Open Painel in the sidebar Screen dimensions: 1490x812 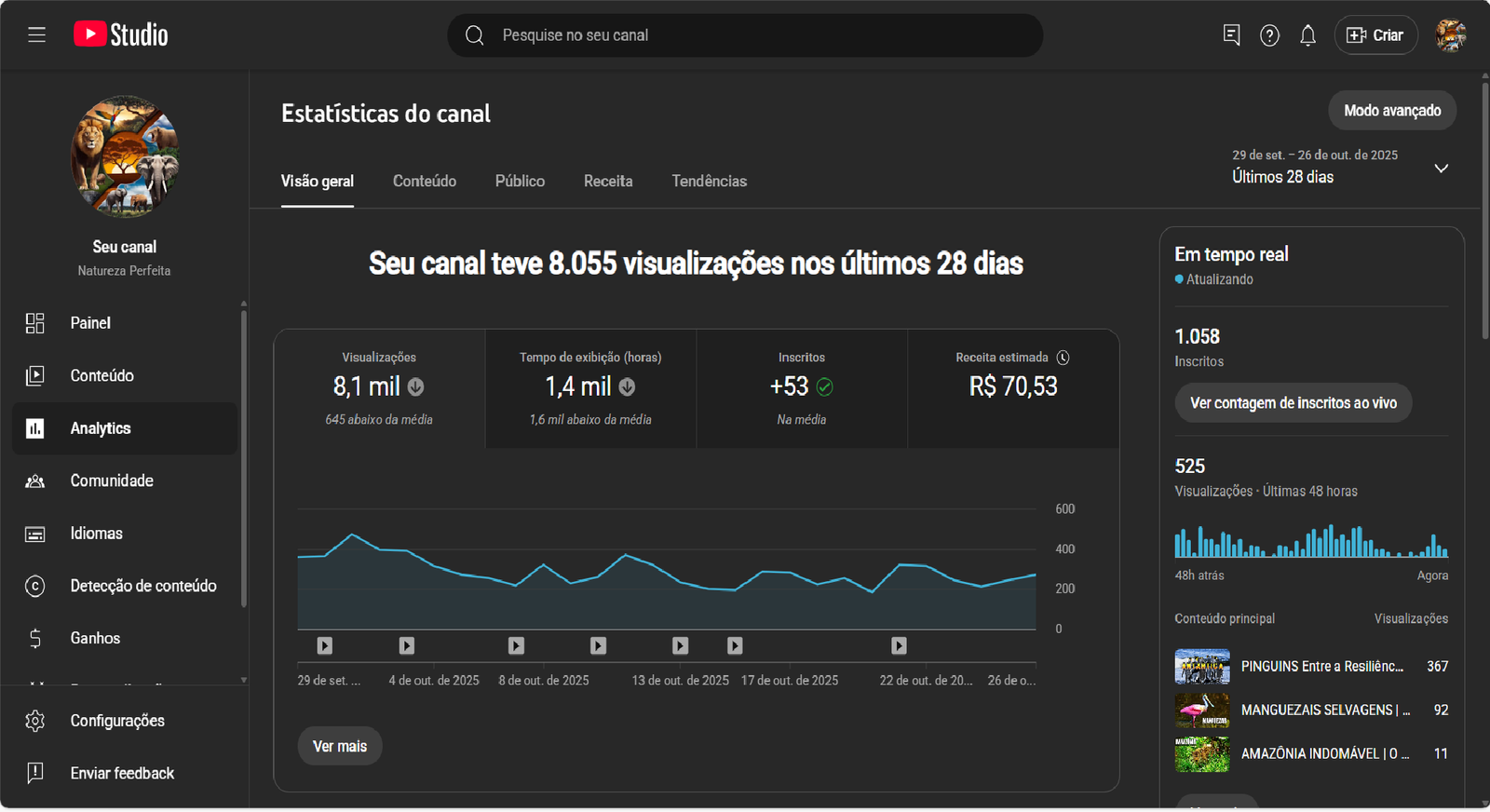click(x=125, y=323)
